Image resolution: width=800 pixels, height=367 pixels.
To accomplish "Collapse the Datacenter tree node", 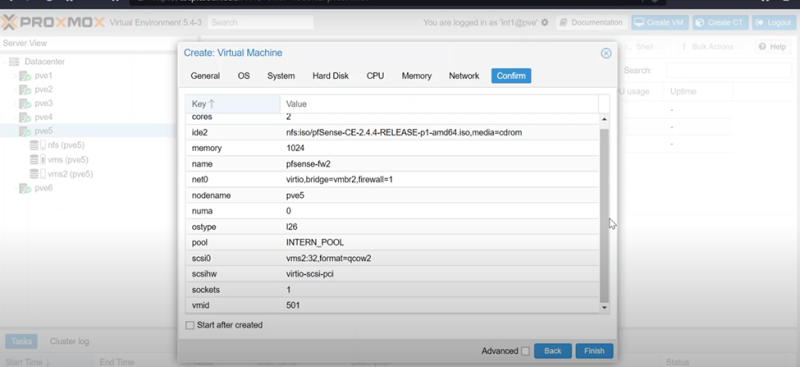I will point(5,62).
